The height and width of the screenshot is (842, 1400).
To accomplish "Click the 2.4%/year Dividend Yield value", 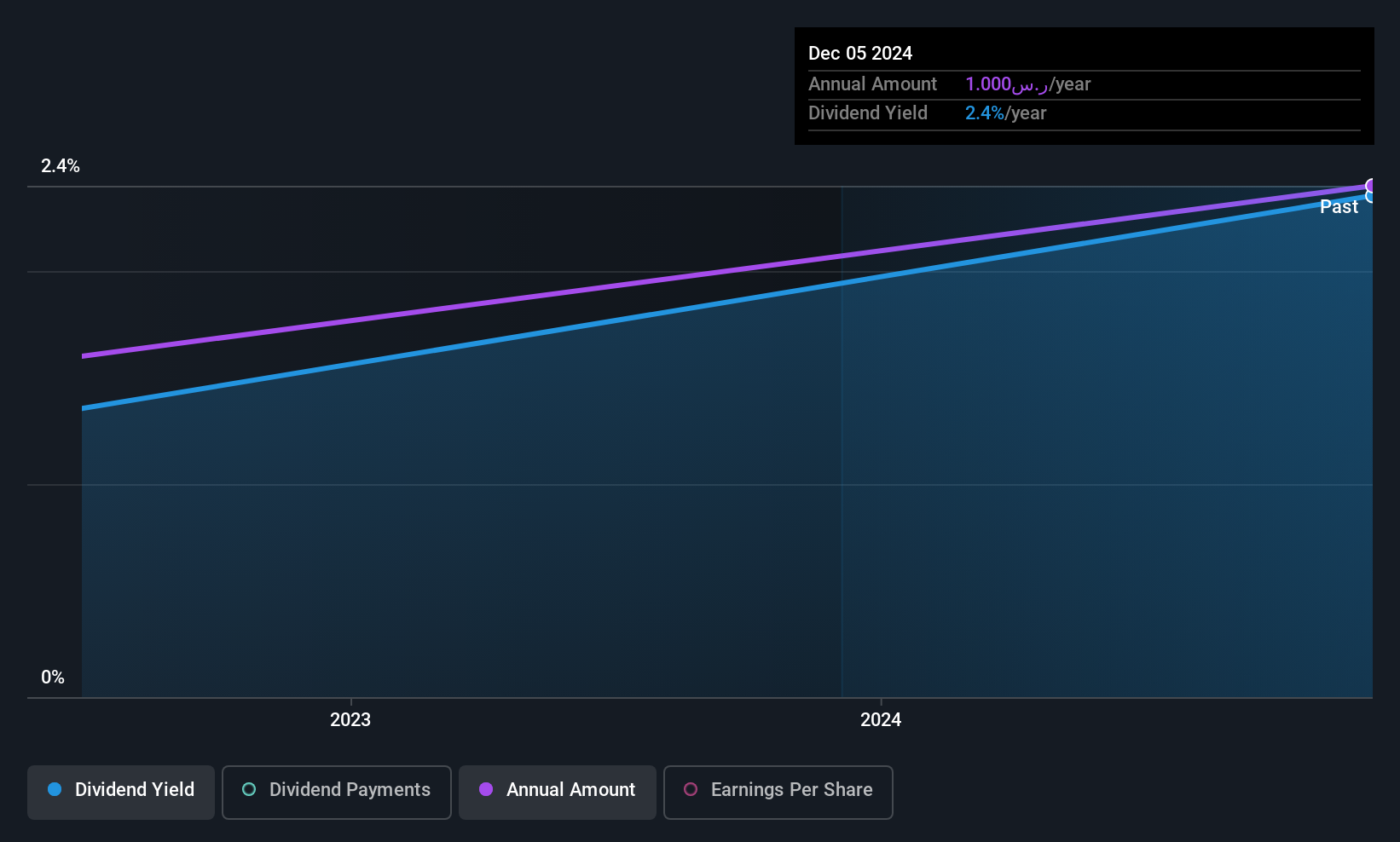I will point(1005,113).
